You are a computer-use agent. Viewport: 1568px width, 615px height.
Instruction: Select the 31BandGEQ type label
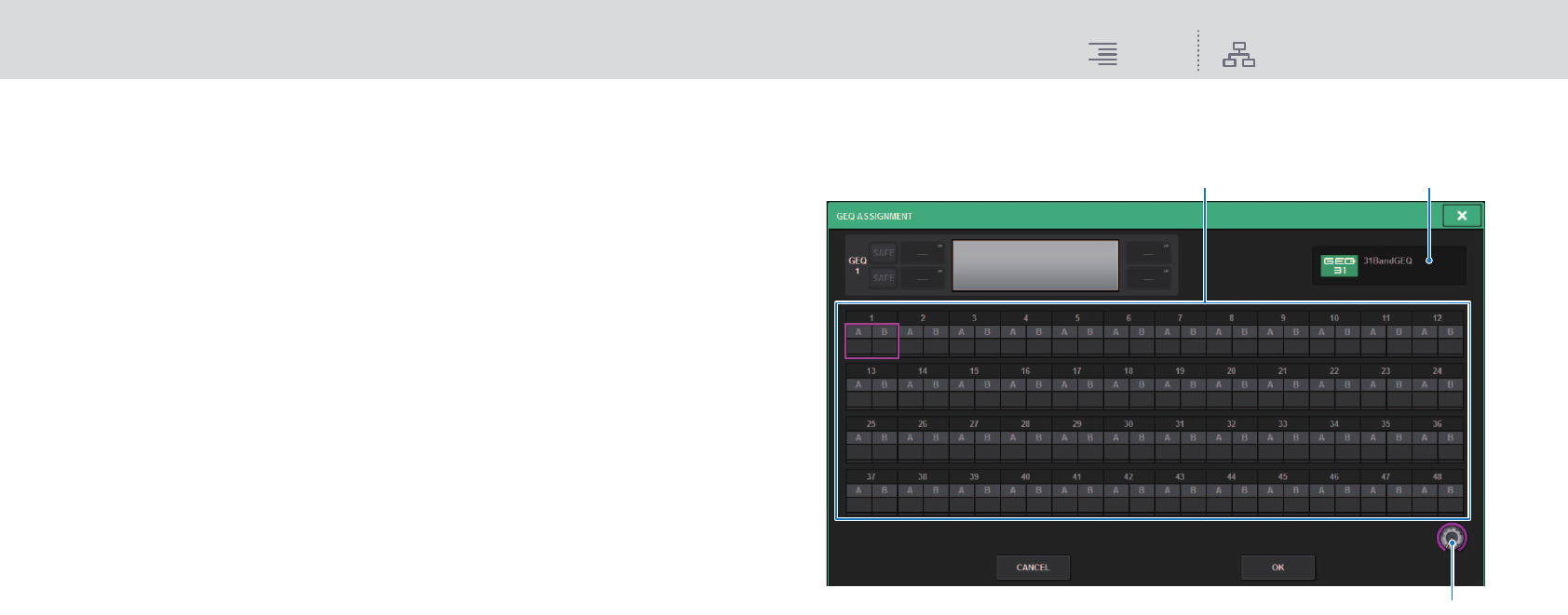[1387, 261]
